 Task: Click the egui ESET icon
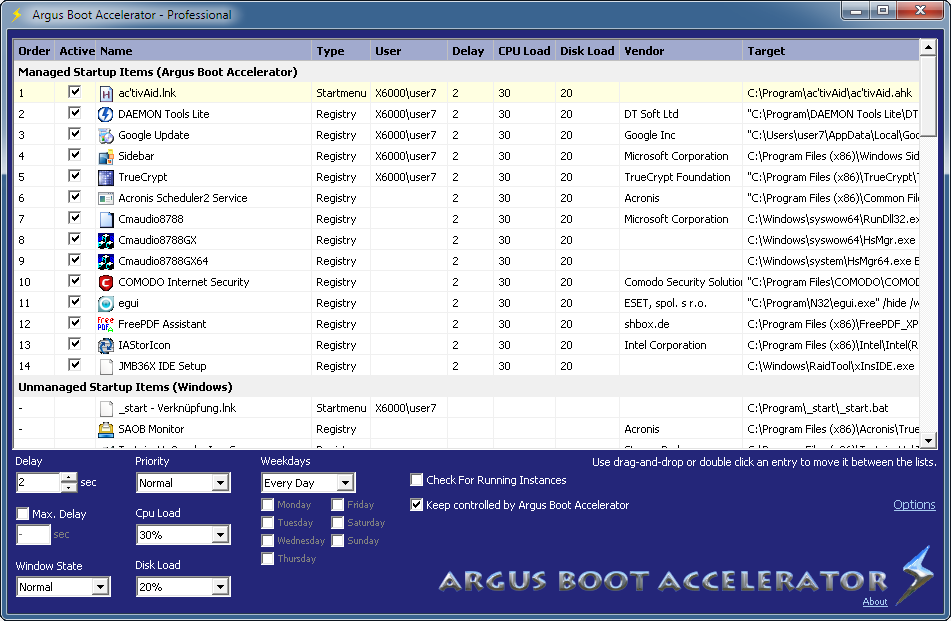106,303
